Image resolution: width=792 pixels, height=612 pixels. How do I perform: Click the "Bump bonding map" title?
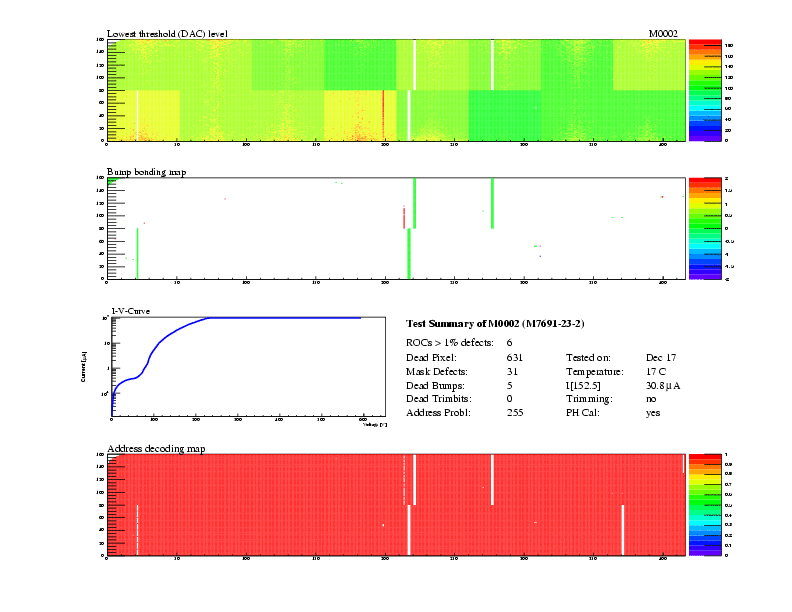[x=146, y=172]
